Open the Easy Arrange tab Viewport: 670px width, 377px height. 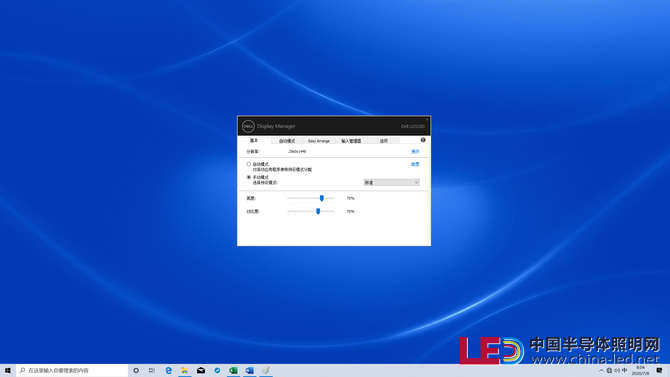pos(319,141)
